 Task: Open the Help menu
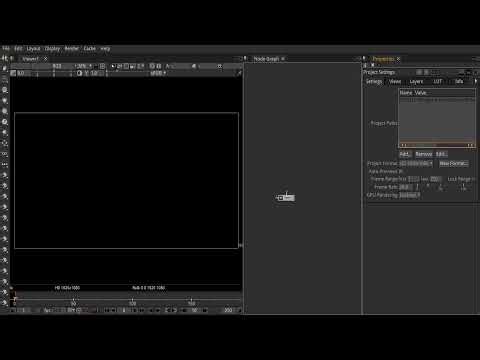[105, 49]
